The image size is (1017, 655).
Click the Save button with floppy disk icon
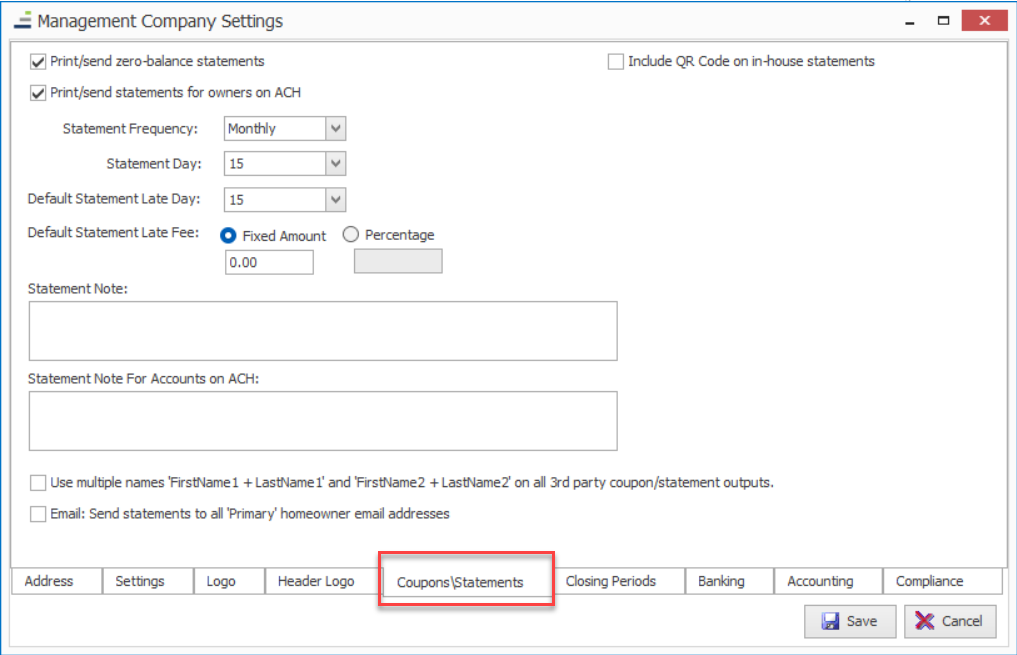pyautogui.click(x=849, y=621)
